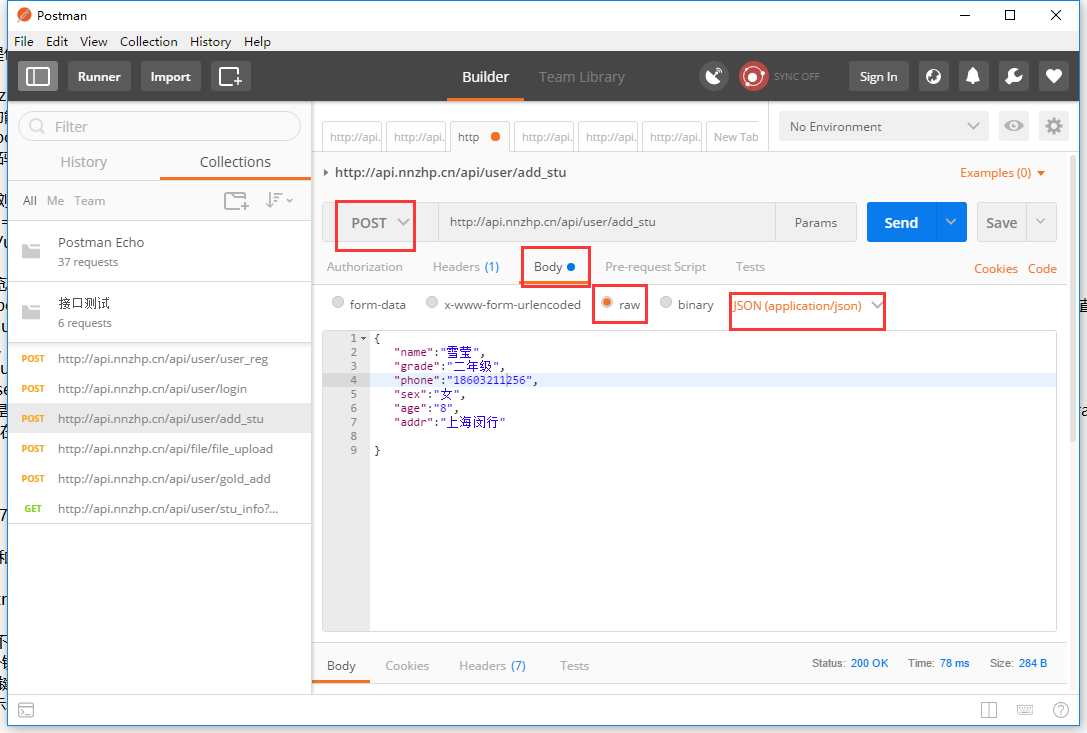
Task: Collapse JSON code fold arrow on line 1
Action: 364,338
